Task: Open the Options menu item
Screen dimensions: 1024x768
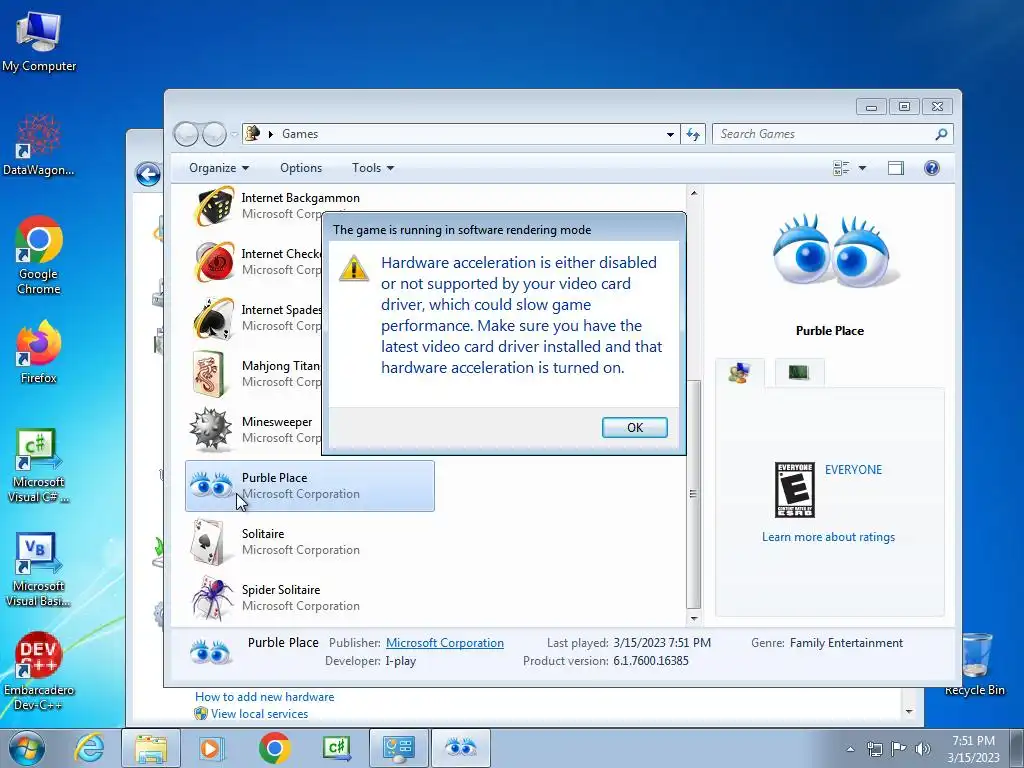Action: (x=300, y=168)
